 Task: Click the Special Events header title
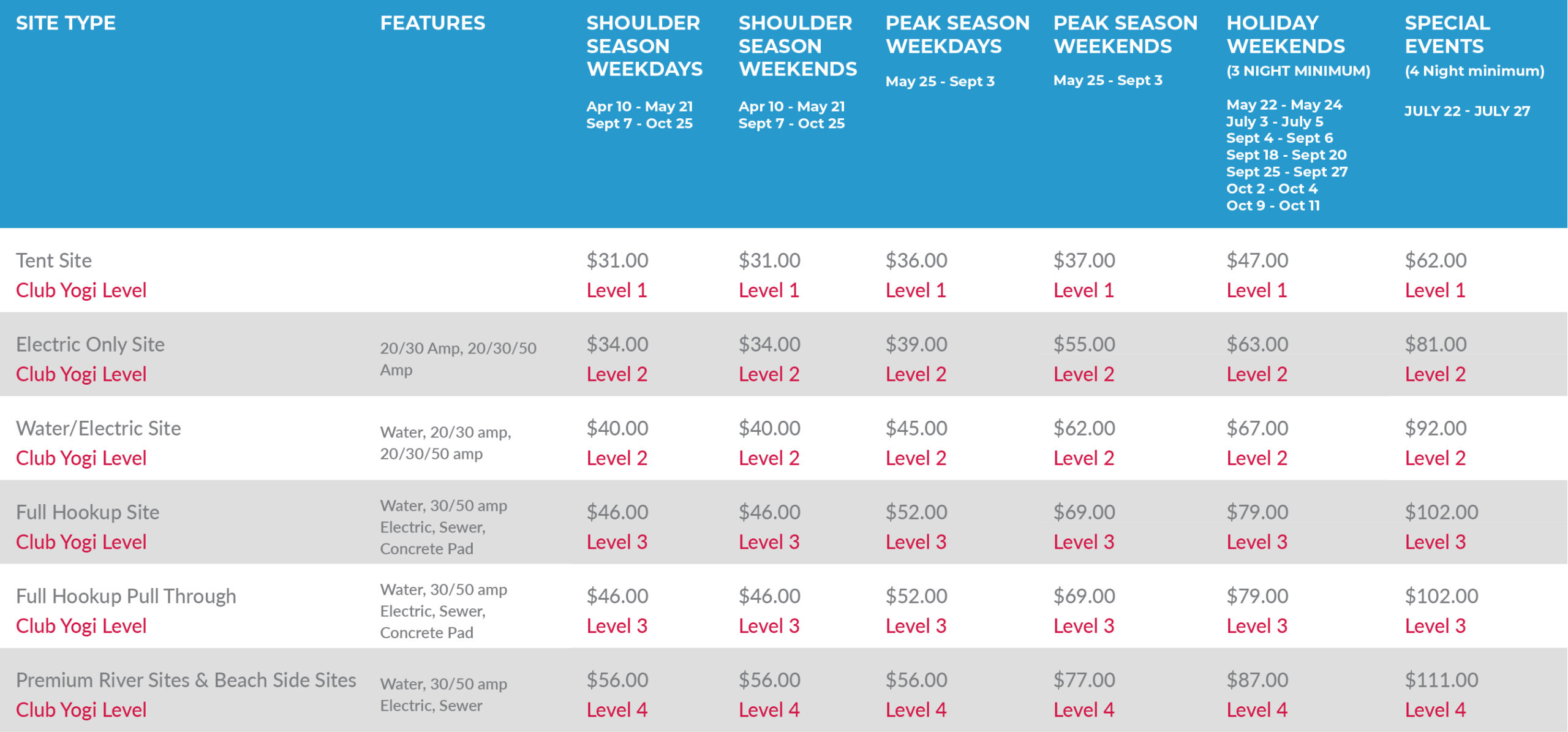[1447, 34]
